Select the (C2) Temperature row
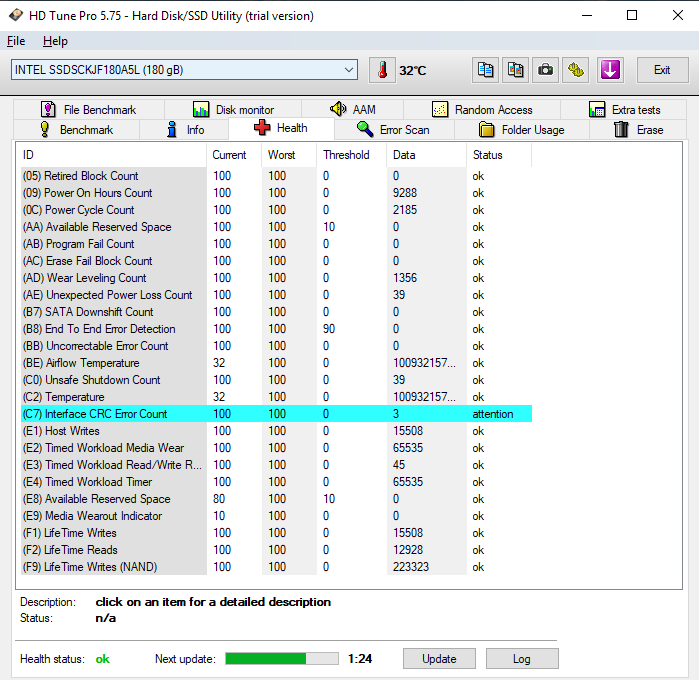This screenshot has height=680, width=699. coord(276,396)
